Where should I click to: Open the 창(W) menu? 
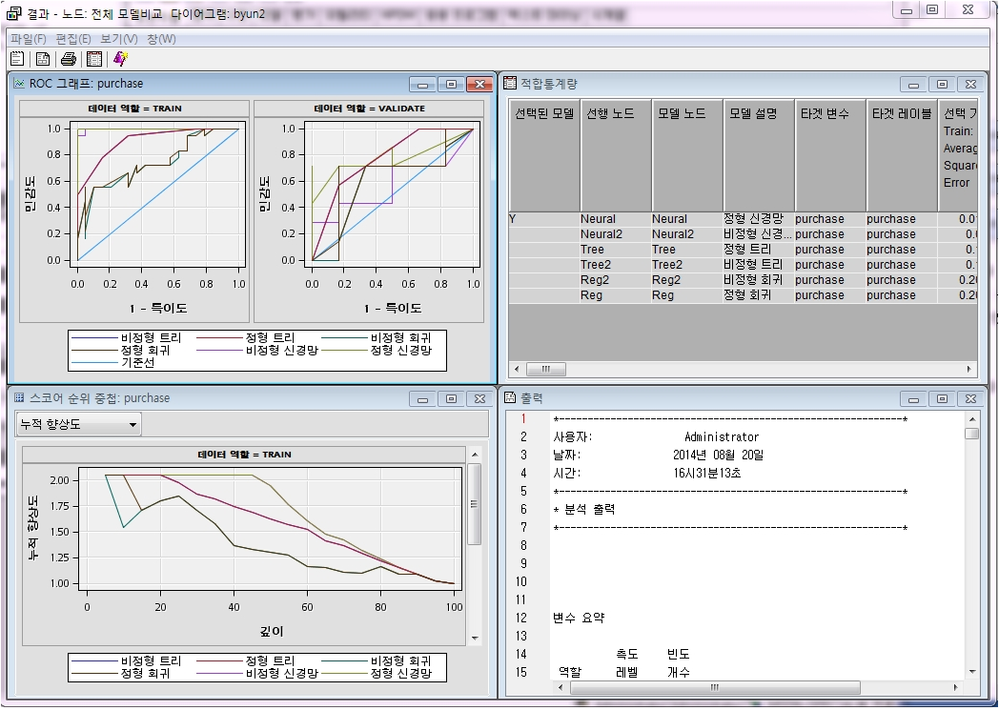pos(161,39)
